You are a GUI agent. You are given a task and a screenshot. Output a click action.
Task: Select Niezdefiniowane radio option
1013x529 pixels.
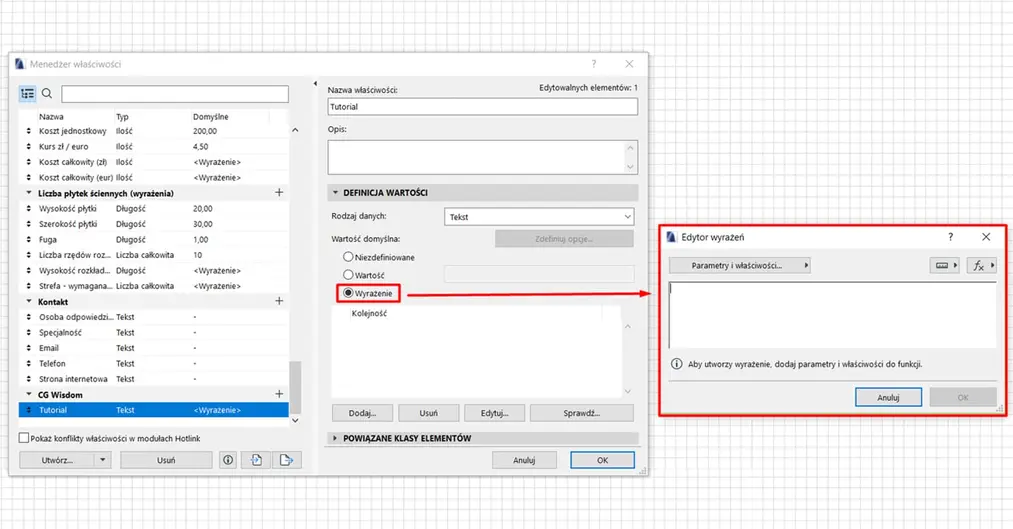click(348, 257)
